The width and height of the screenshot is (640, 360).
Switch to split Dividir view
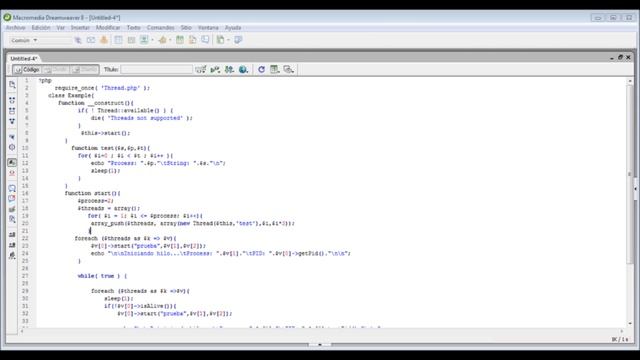pos(56,69)
